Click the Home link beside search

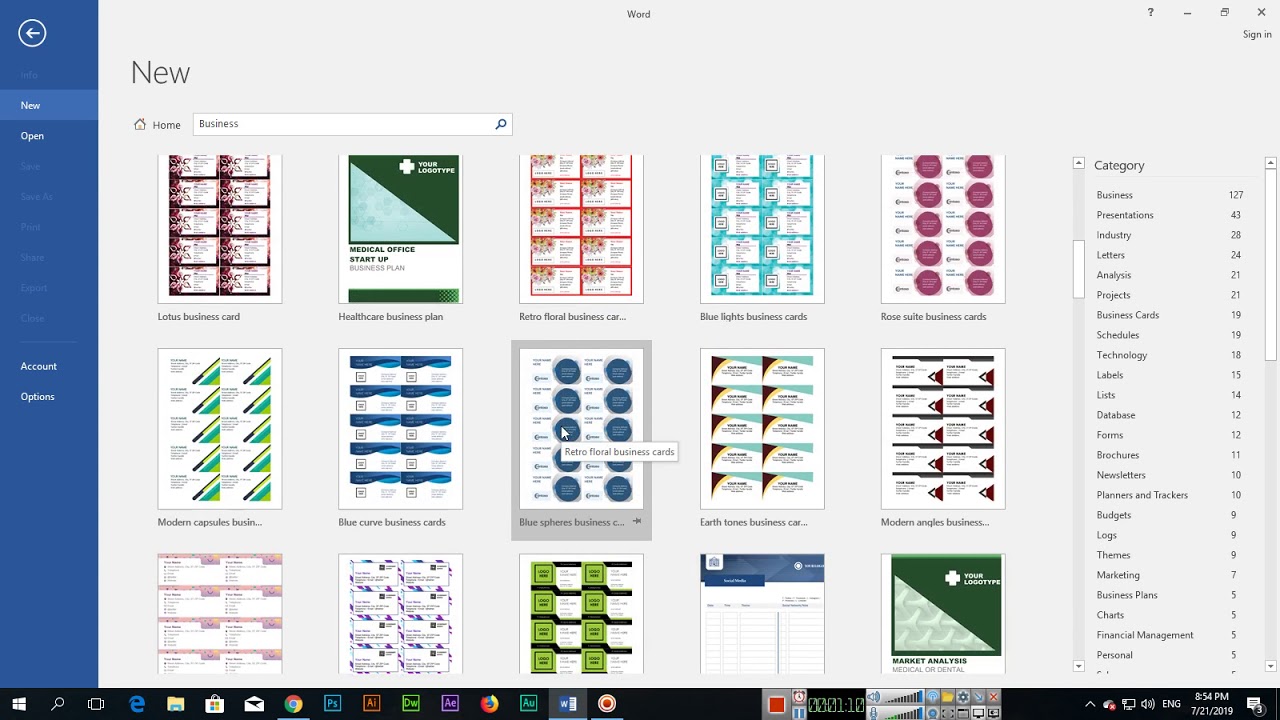coord(166,125)
